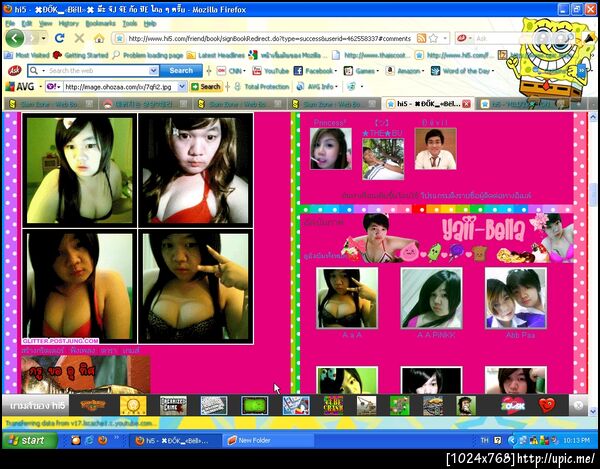Reload the page with the refresh icon

click(x=59, y=38)
